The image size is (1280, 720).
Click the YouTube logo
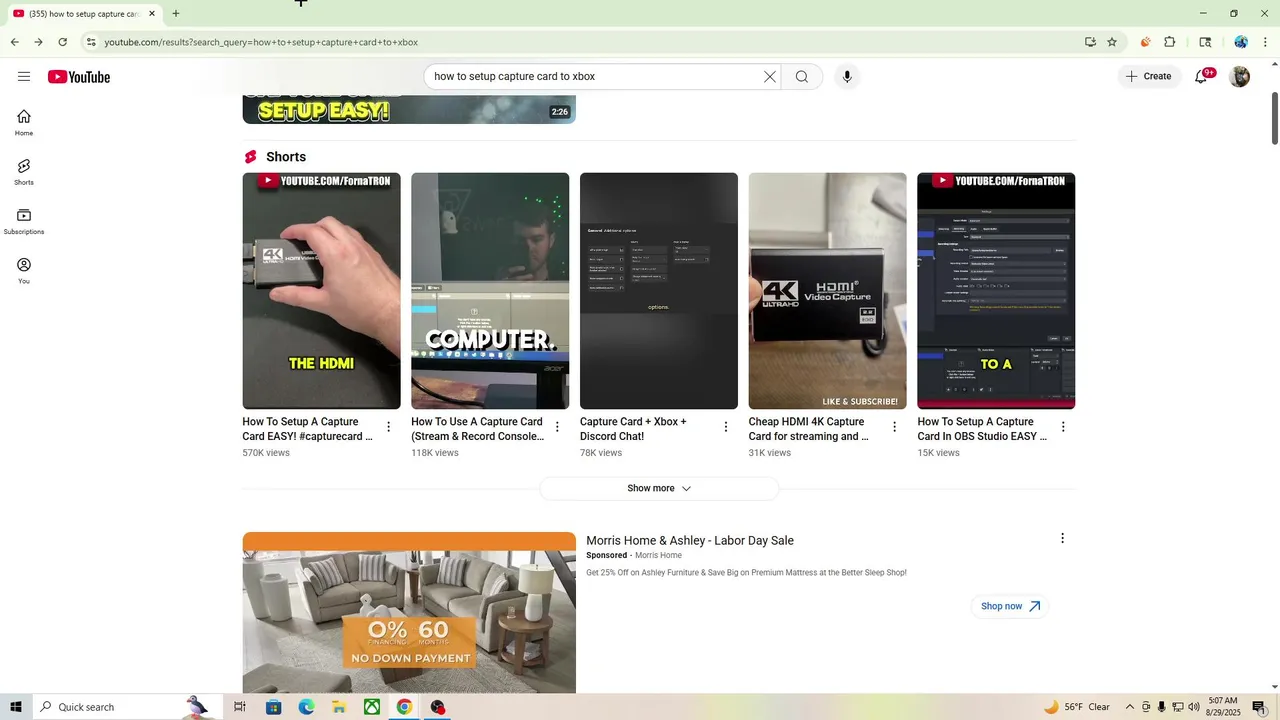tap(79, 77)
